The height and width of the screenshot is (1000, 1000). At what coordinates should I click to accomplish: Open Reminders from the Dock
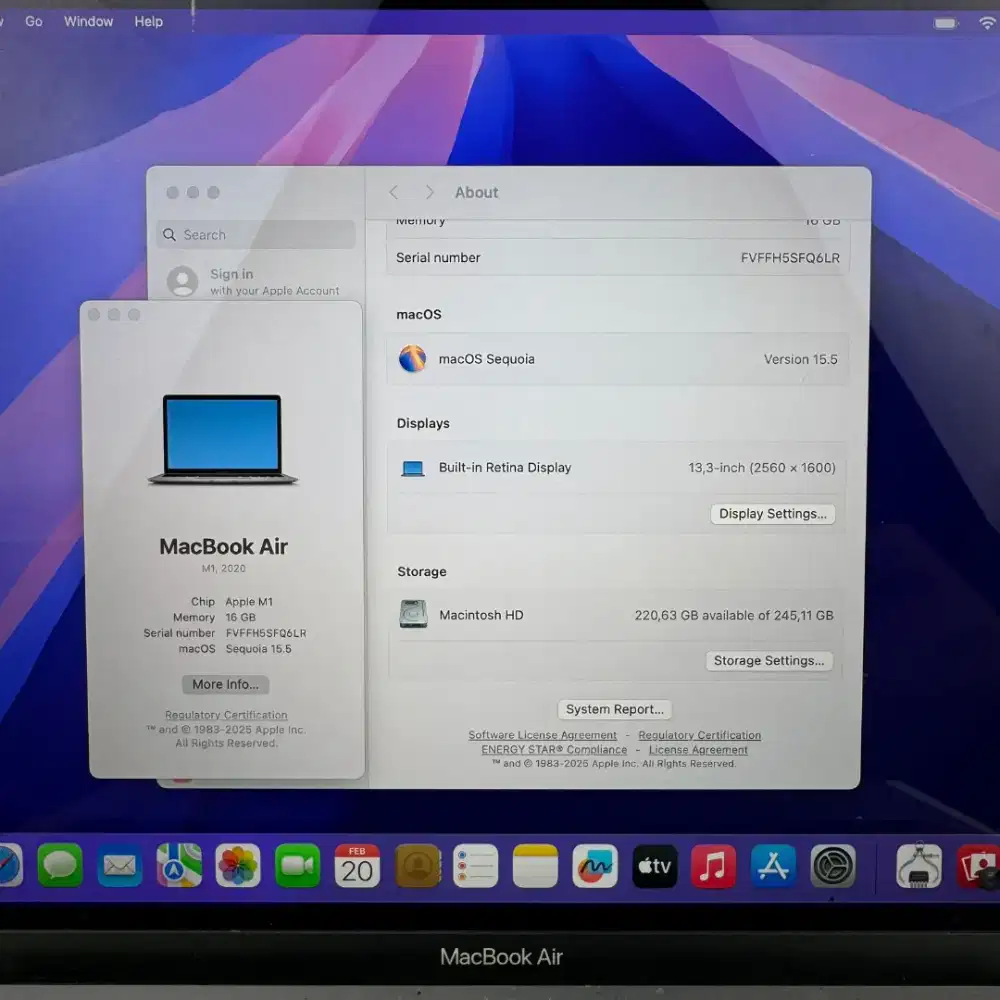click(476, 865)
